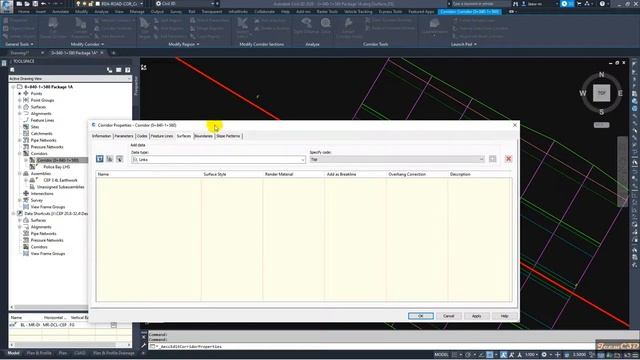Click the viewport controls icon at canvas corner
This screenshot has width=640, height=360.
[x=144, y=67]
